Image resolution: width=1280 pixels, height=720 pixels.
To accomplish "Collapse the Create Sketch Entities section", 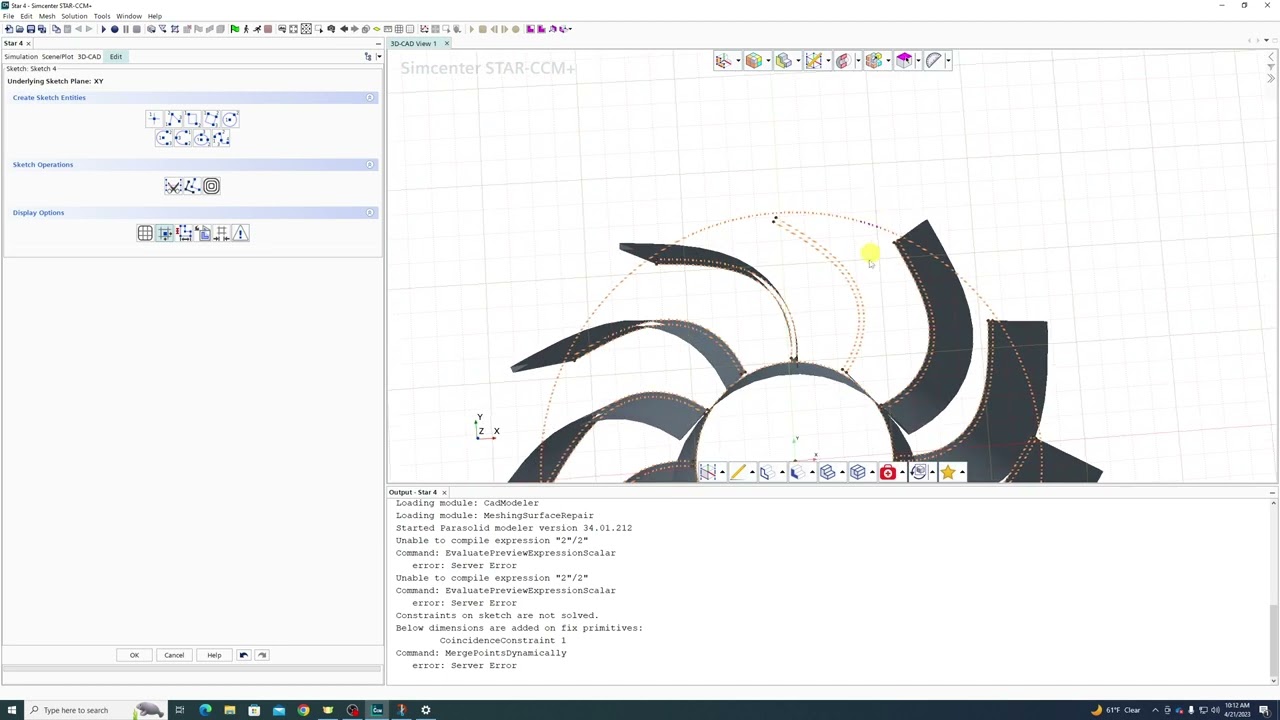I will click(370, 98).
